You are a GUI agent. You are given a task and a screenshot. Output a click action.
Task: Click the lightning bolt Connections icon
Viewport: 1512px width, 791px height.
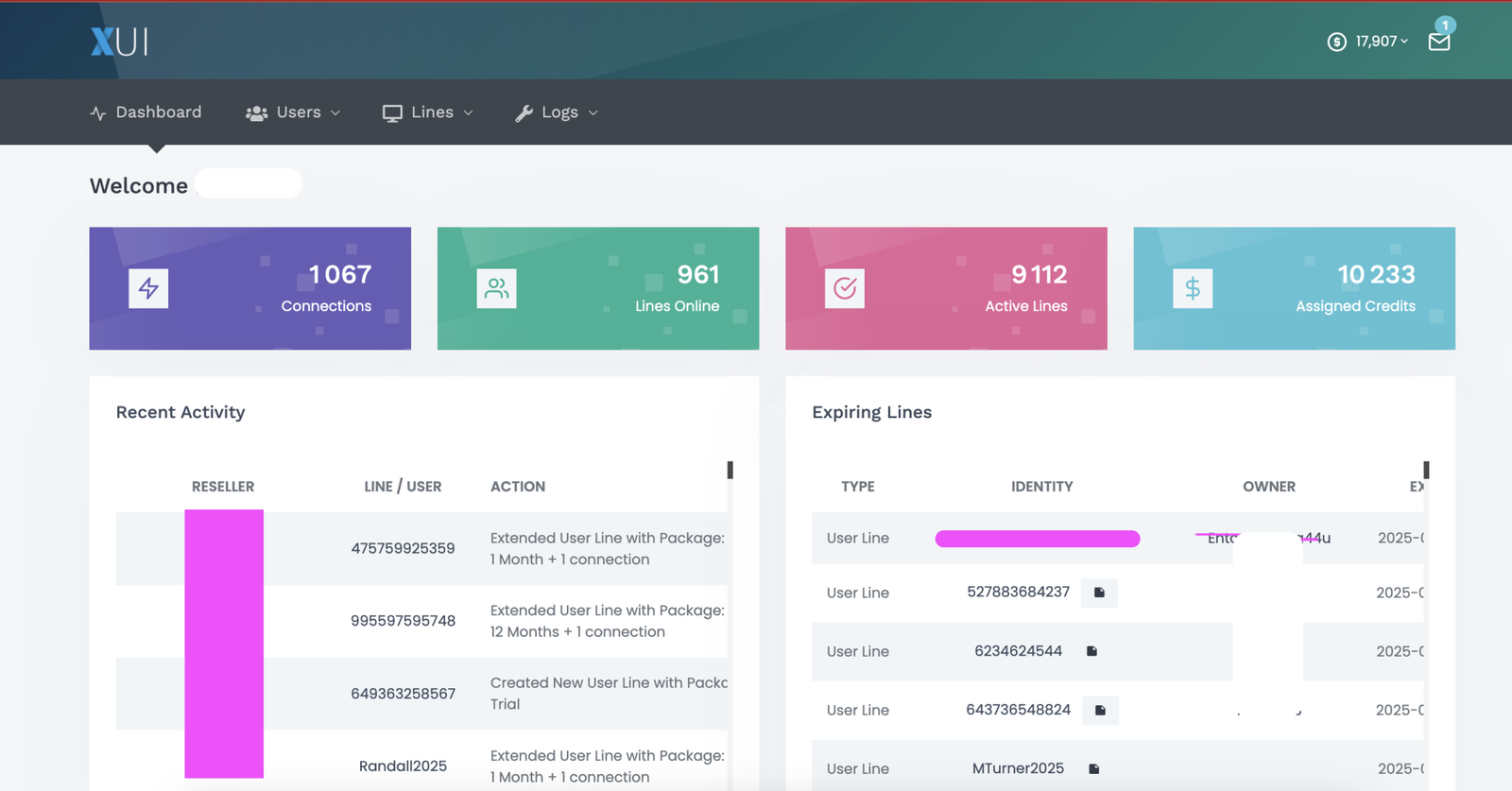tap(148, 288)
